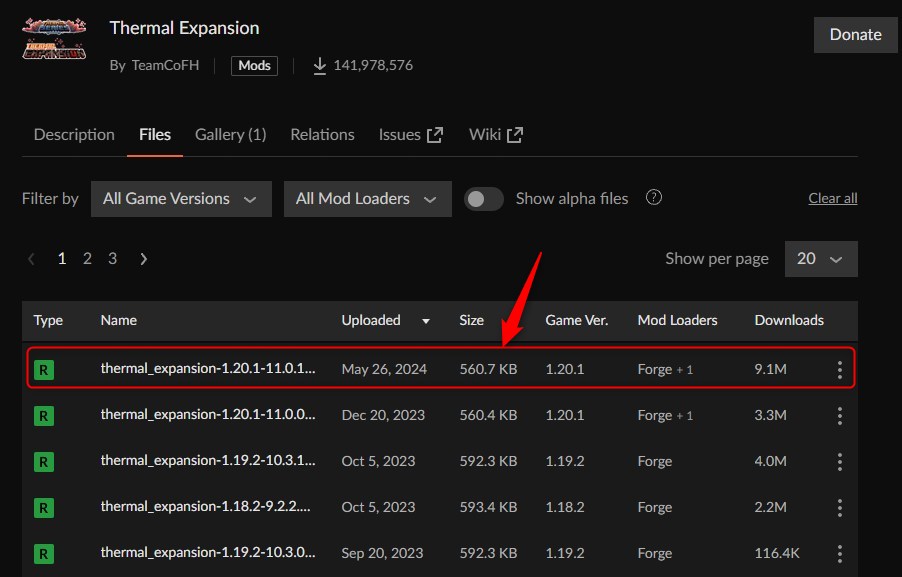The height and width of the screenshot is (577, 902).
Task: Select the Files tab
Action: (x=155, y=135)
